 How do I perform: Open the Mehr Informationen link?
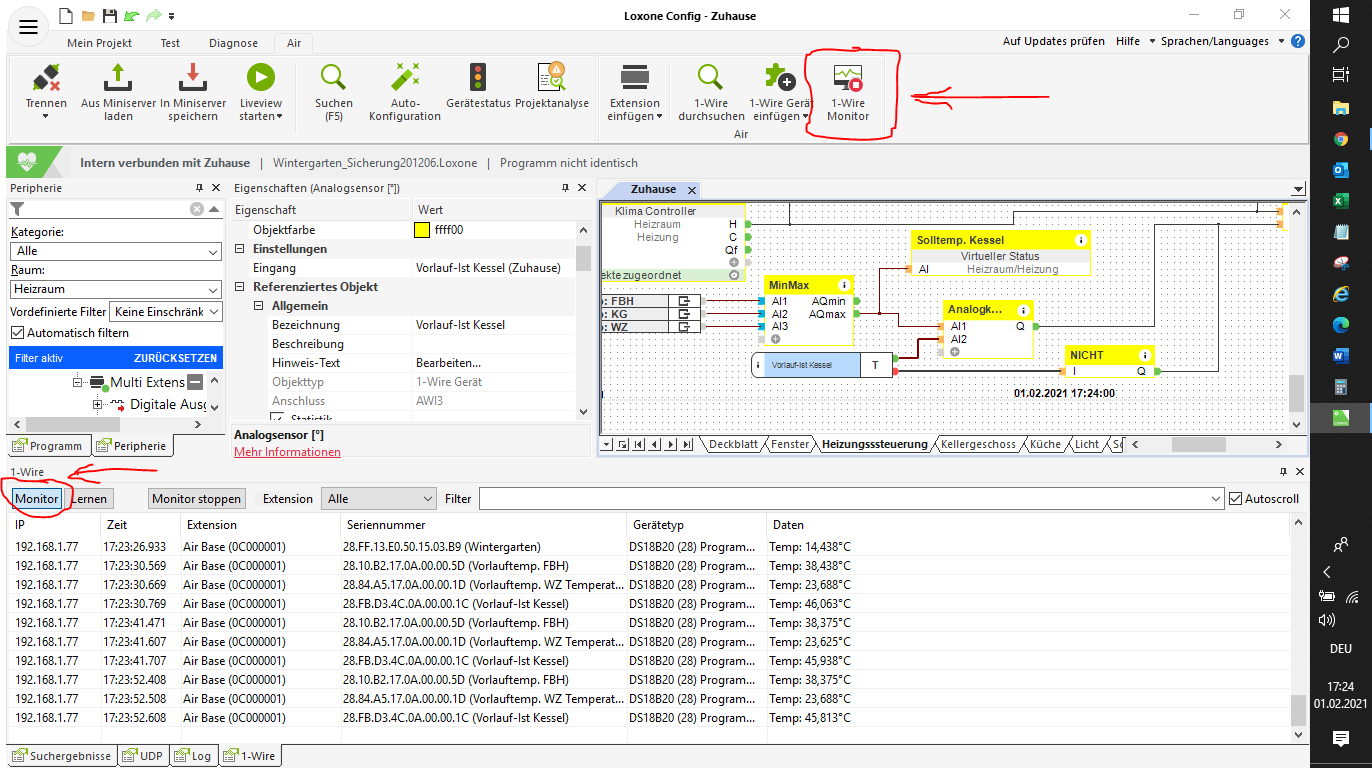(x=287, y=452)
